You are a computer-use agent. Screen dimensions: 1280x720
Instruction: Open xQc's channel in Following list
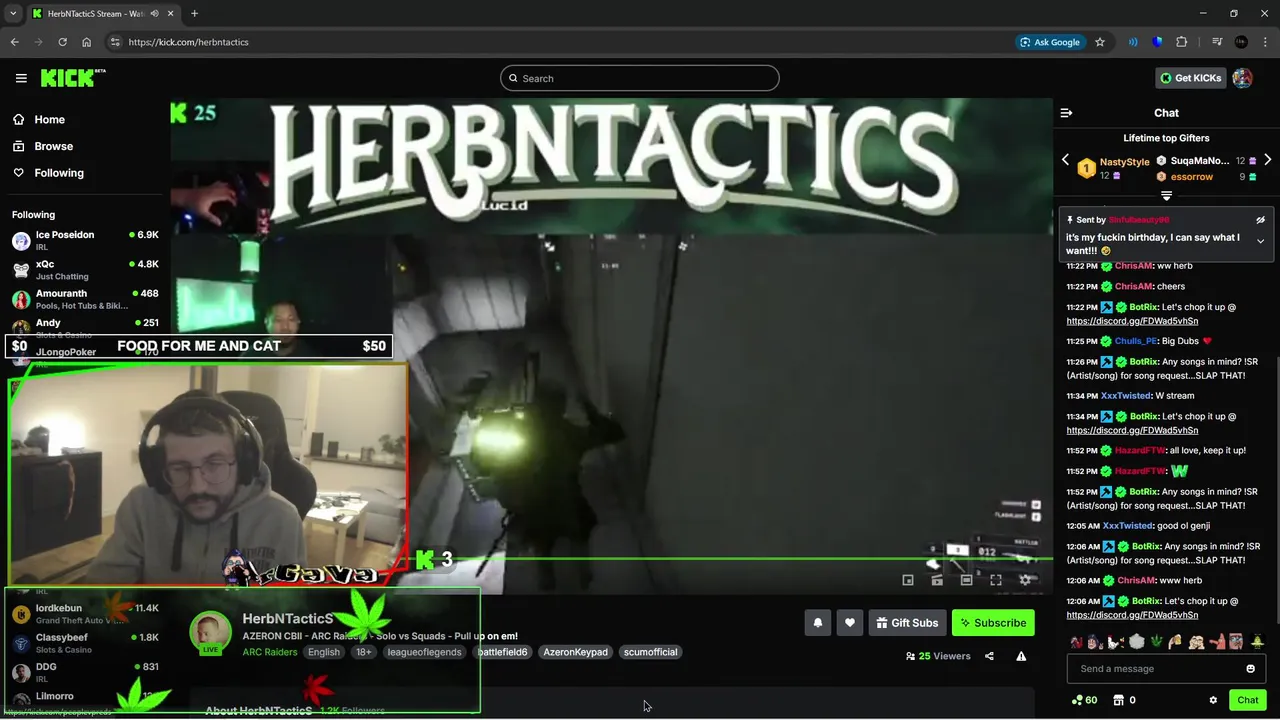(x=85, y=270)
